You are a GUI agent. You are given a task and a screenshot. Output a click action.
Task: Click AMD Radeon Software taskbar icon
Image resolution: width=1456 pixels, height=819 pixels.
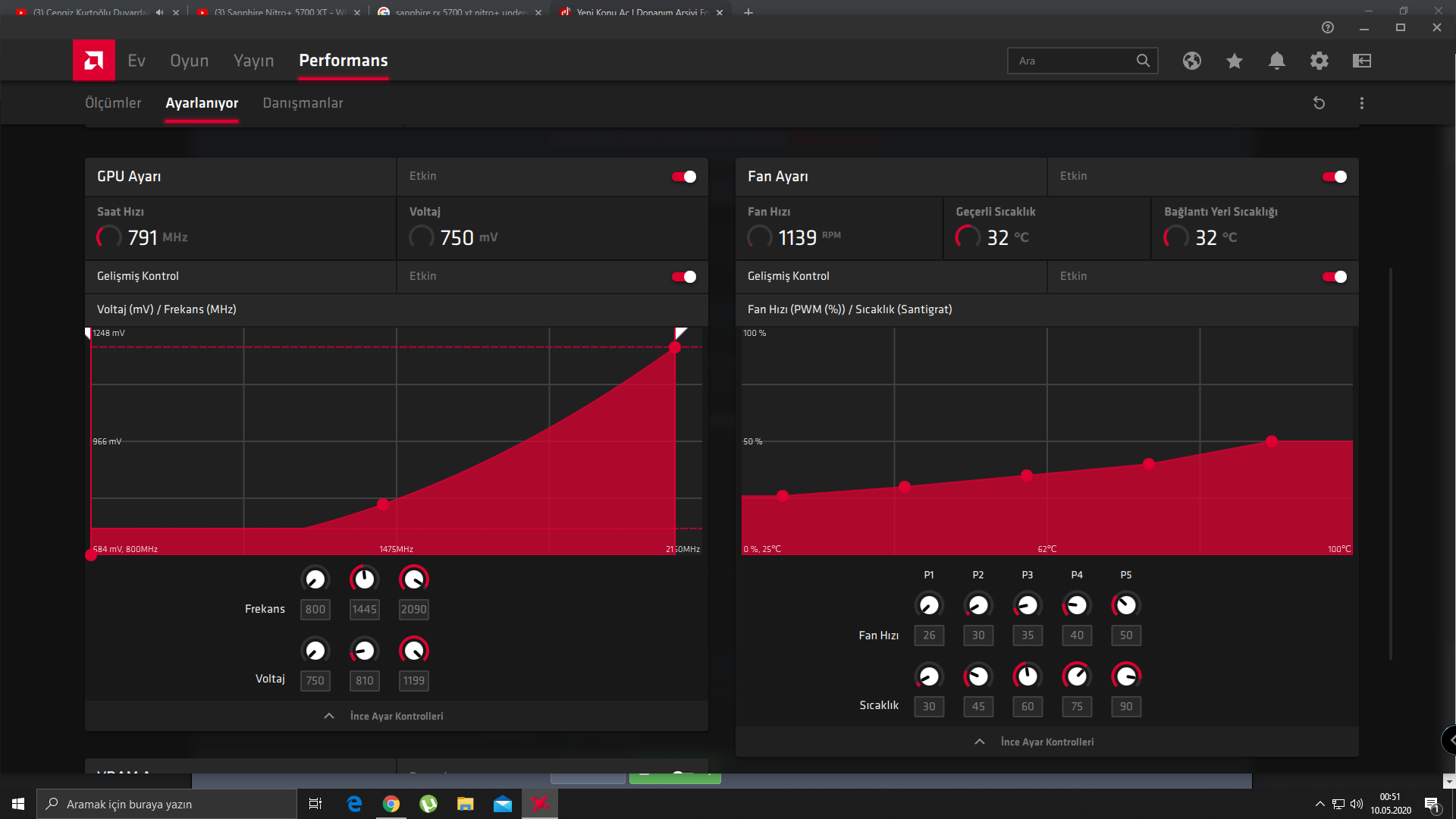pyautogui.click(x=540, y=804)
